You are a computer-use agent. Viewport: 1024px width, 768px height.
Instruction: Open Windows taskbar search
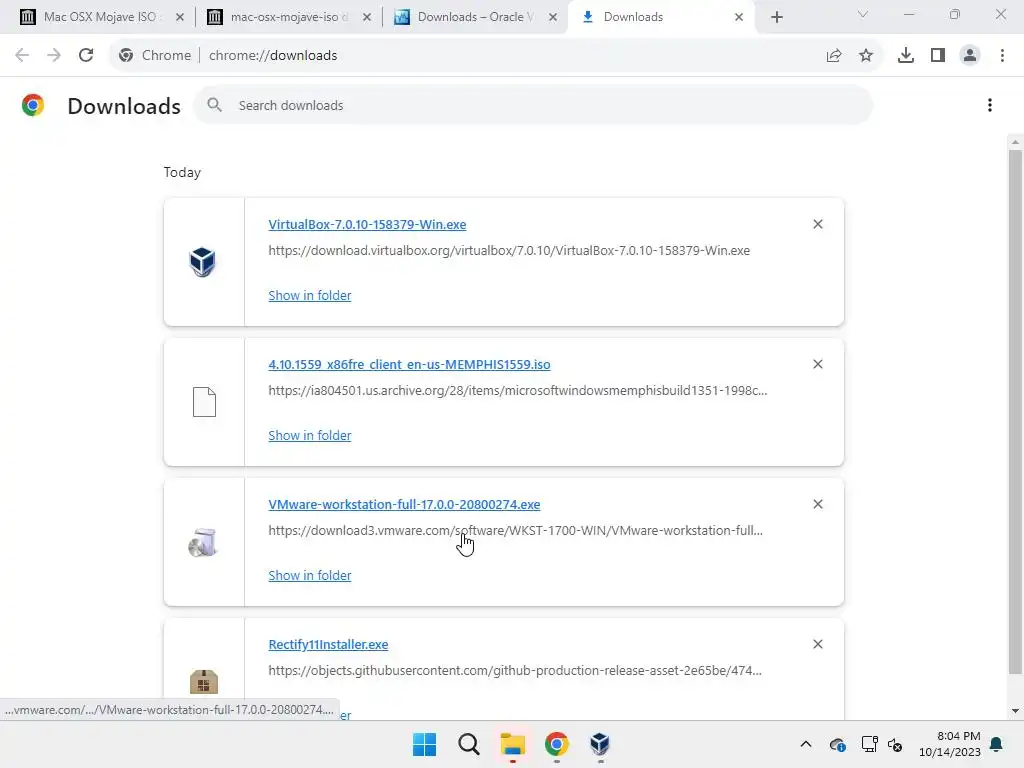[x=468, y=744]
